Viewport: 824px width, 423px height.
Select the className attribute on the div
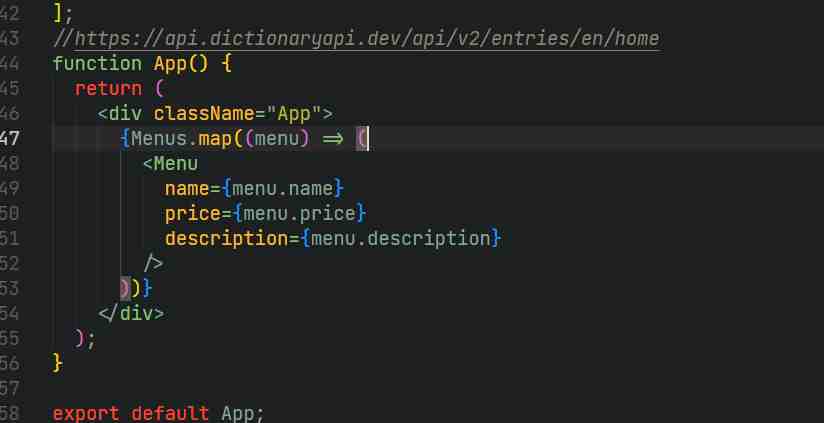[x=204, y=114]
